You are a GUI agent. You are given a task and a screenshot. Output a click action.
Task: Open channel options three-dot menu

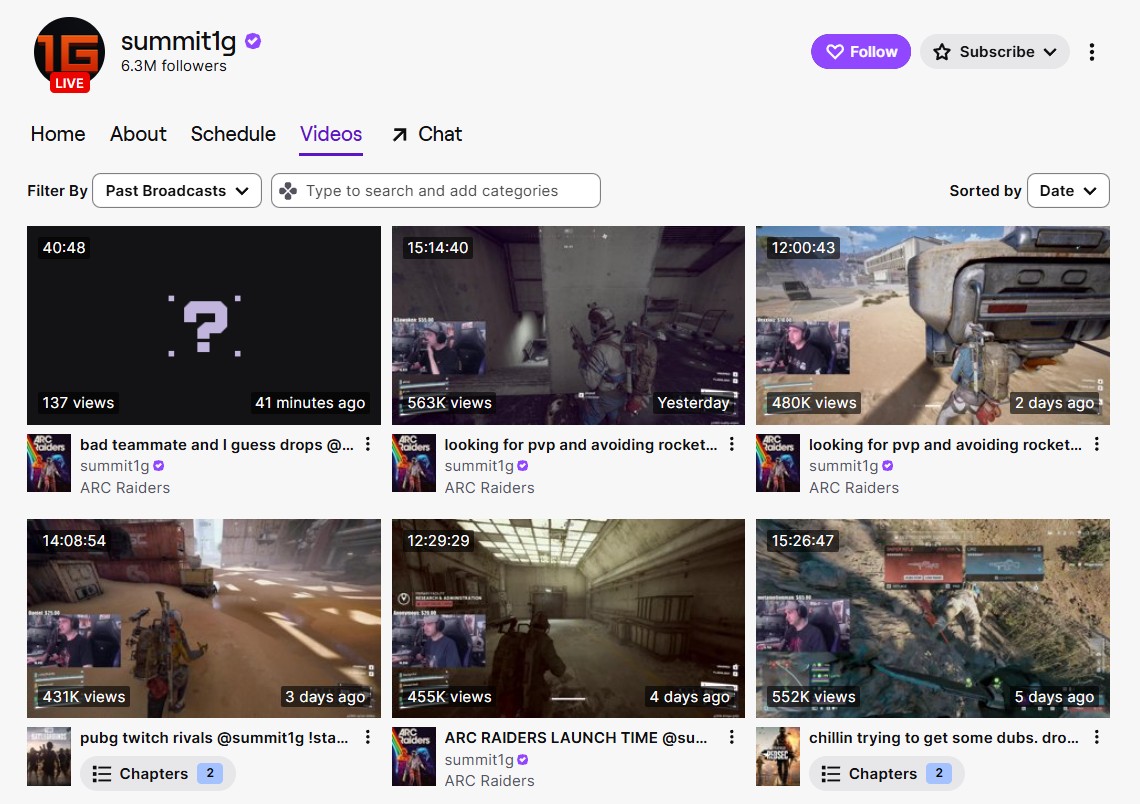tap(1091, 52)
